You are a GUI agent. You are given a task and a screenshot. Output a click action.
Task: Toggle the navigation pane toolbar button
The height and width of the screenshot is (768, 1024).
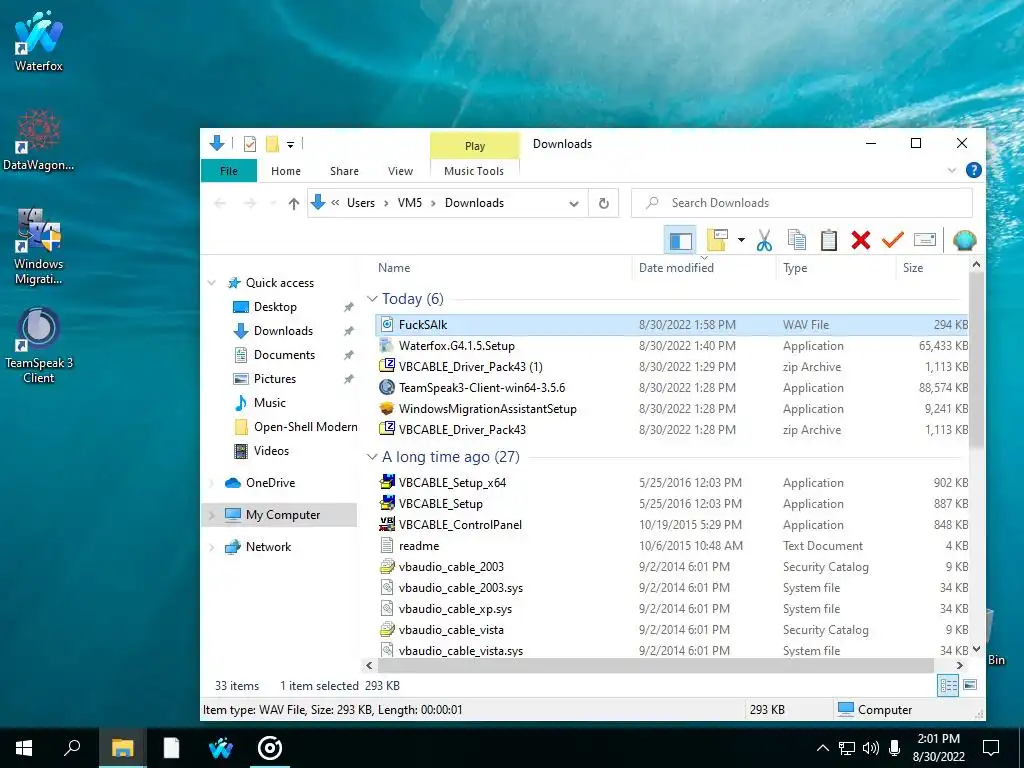[680, 240]
